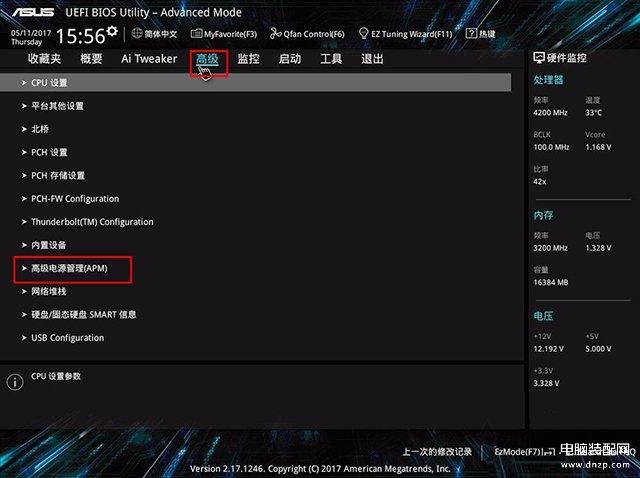Viewport: 640px width, 478px height.
Task: Click the 4200 MHz frequency value
Action: click(550, 113)
